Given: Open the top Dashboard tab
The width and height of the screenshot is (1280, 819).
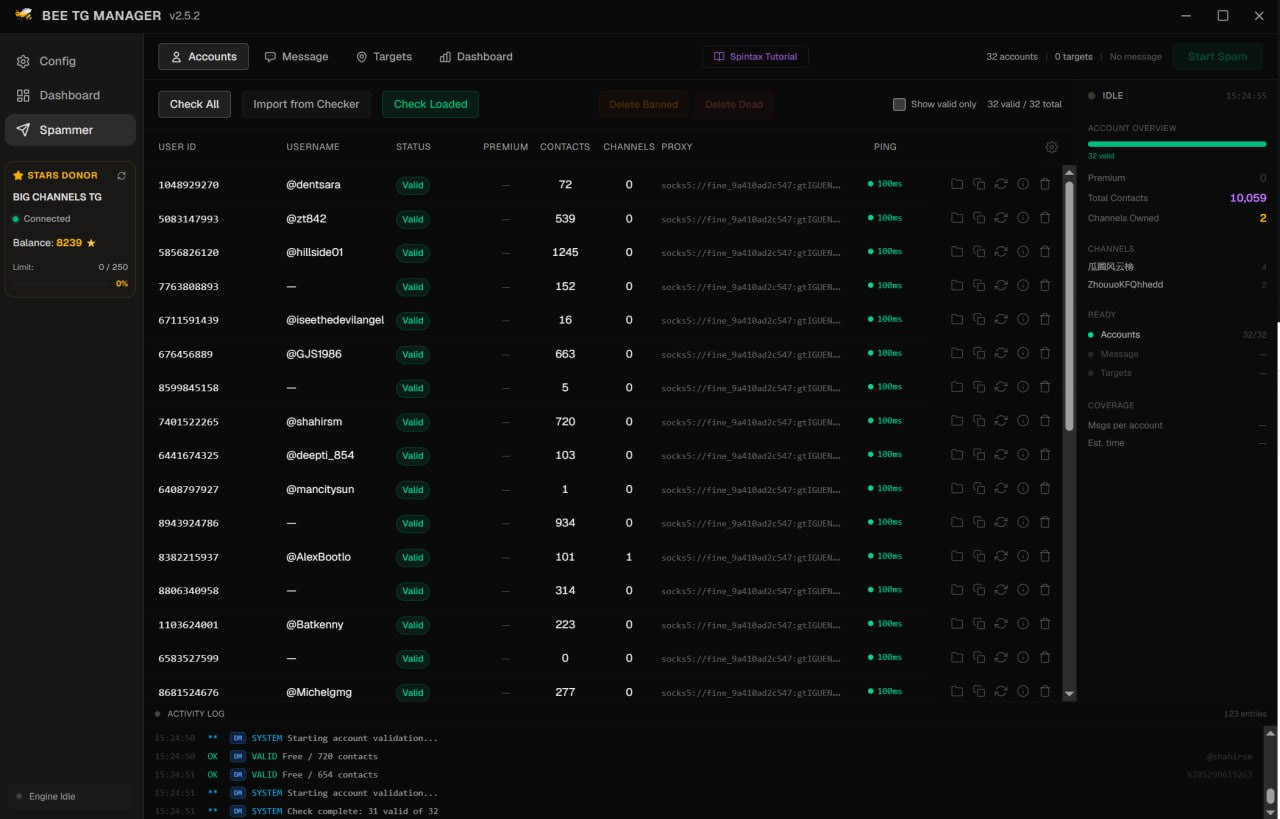Looking at the screenshot, I should (476, 57).
